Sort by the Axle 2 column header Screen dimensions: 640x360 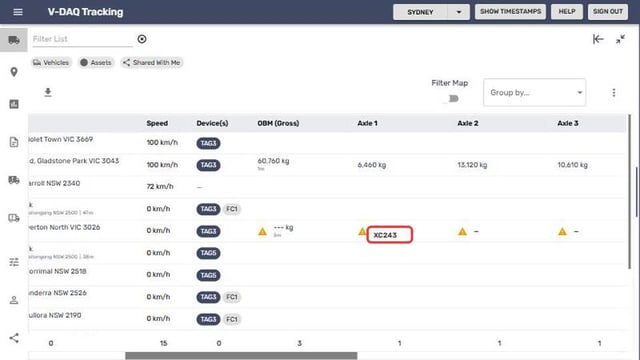pos(467,123)
